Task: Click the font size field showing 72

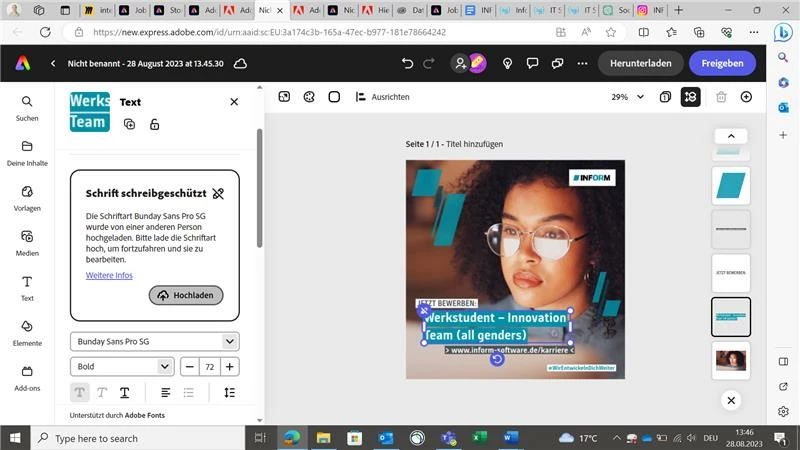Action: pyautogui.click(x=210, y=366)
